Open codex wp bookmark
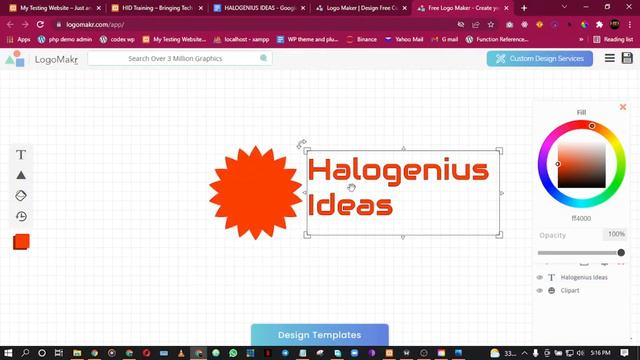640x360 pixels. 117,40
